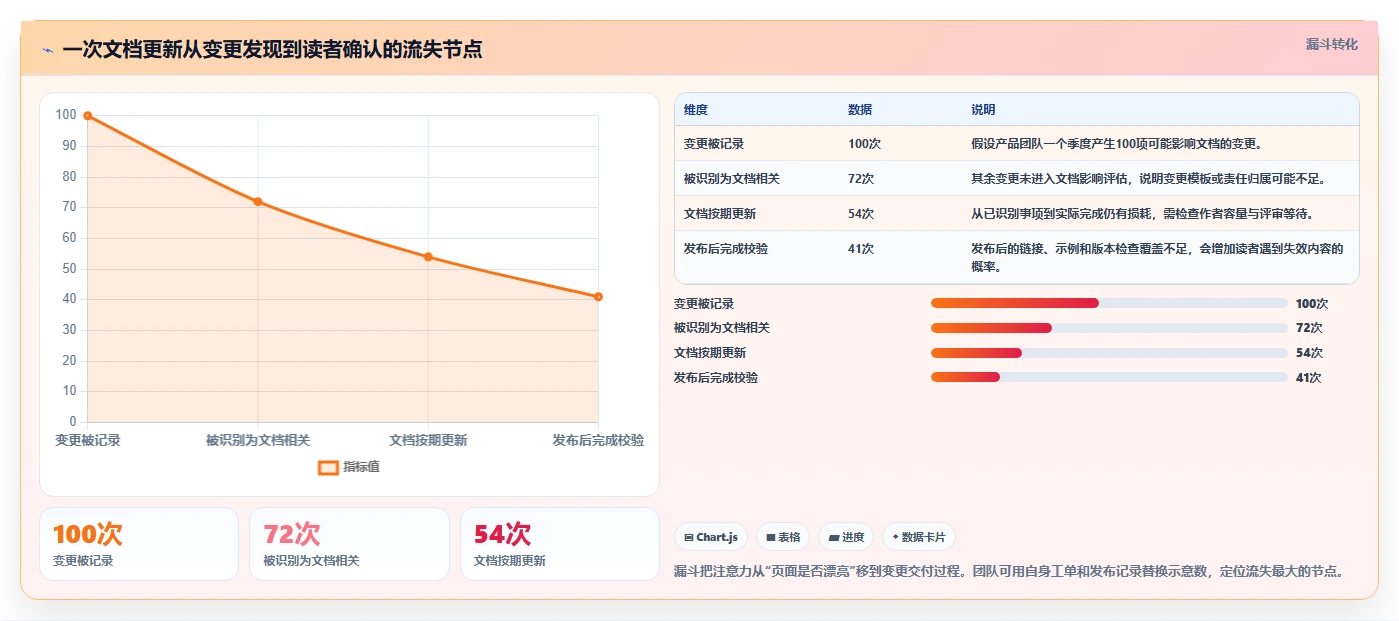
Task: Click the x-axis label 发布后完成校验 under the chart
Action: 598,440
